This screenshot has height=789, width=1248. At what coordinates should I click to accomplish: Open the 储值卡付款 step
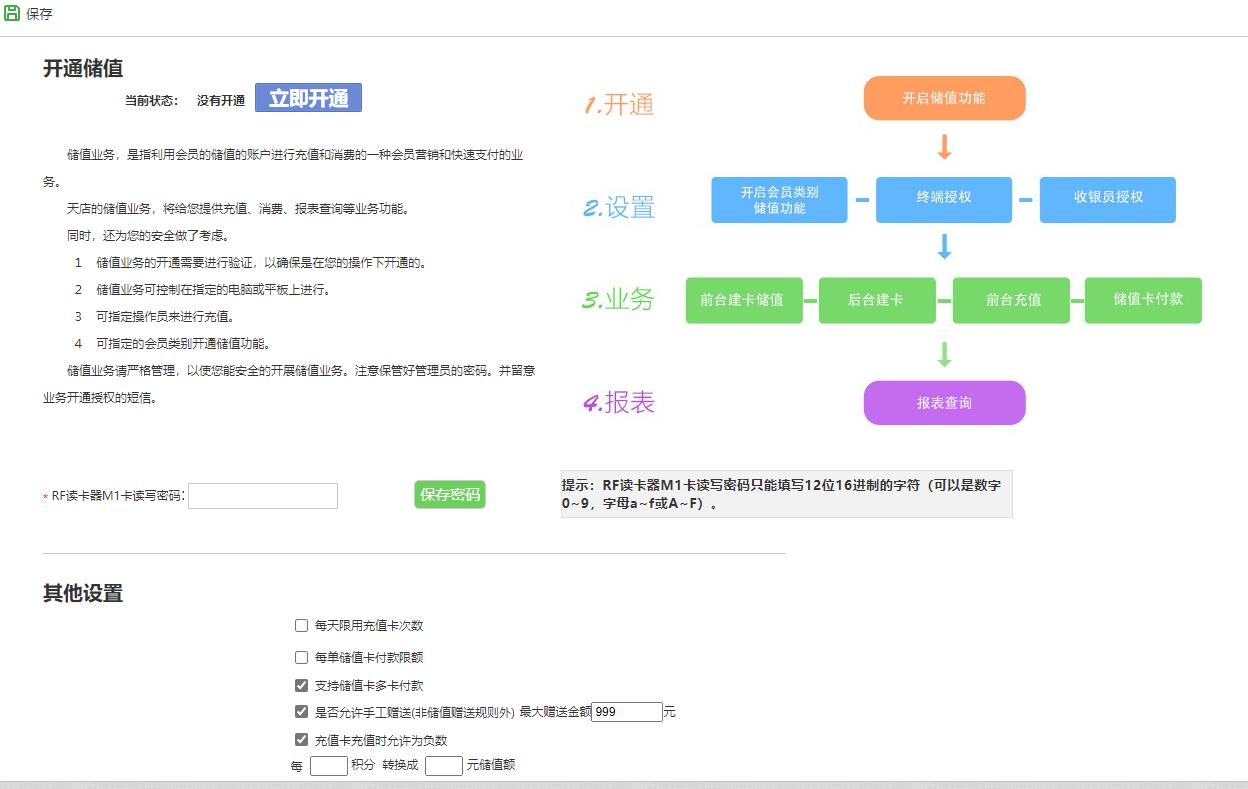click(1142, 300)
